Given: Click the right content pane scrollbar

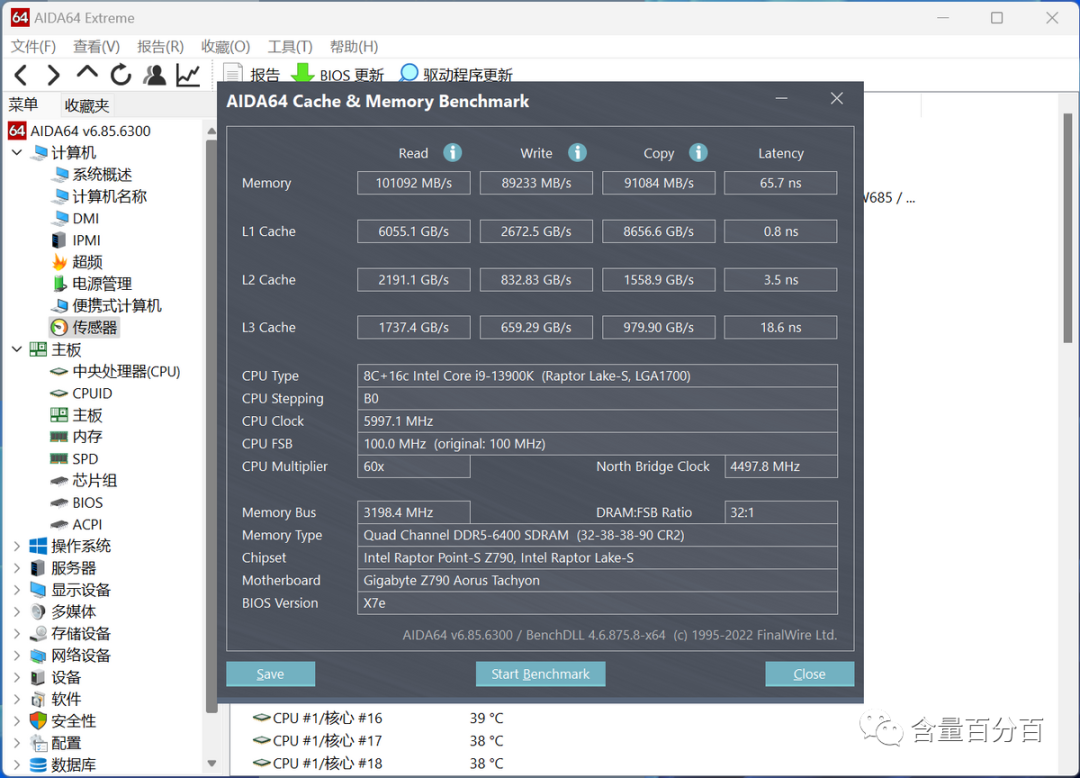Looking at the screenshot, I should click(1068, 227).
